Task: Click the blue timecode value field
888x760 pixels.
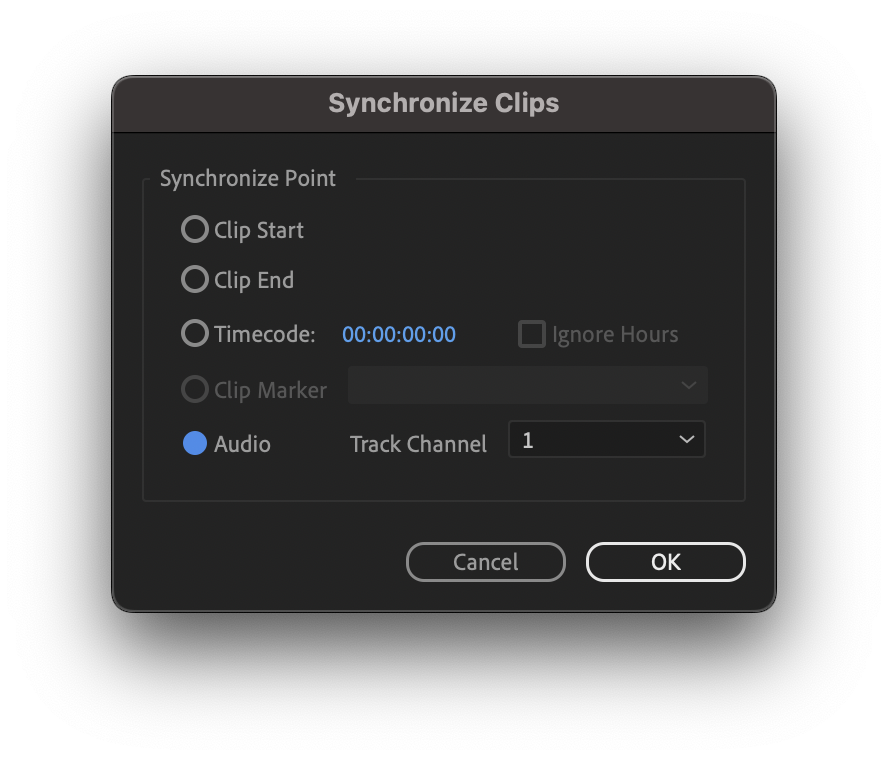Action: click(x=398, y=334)
